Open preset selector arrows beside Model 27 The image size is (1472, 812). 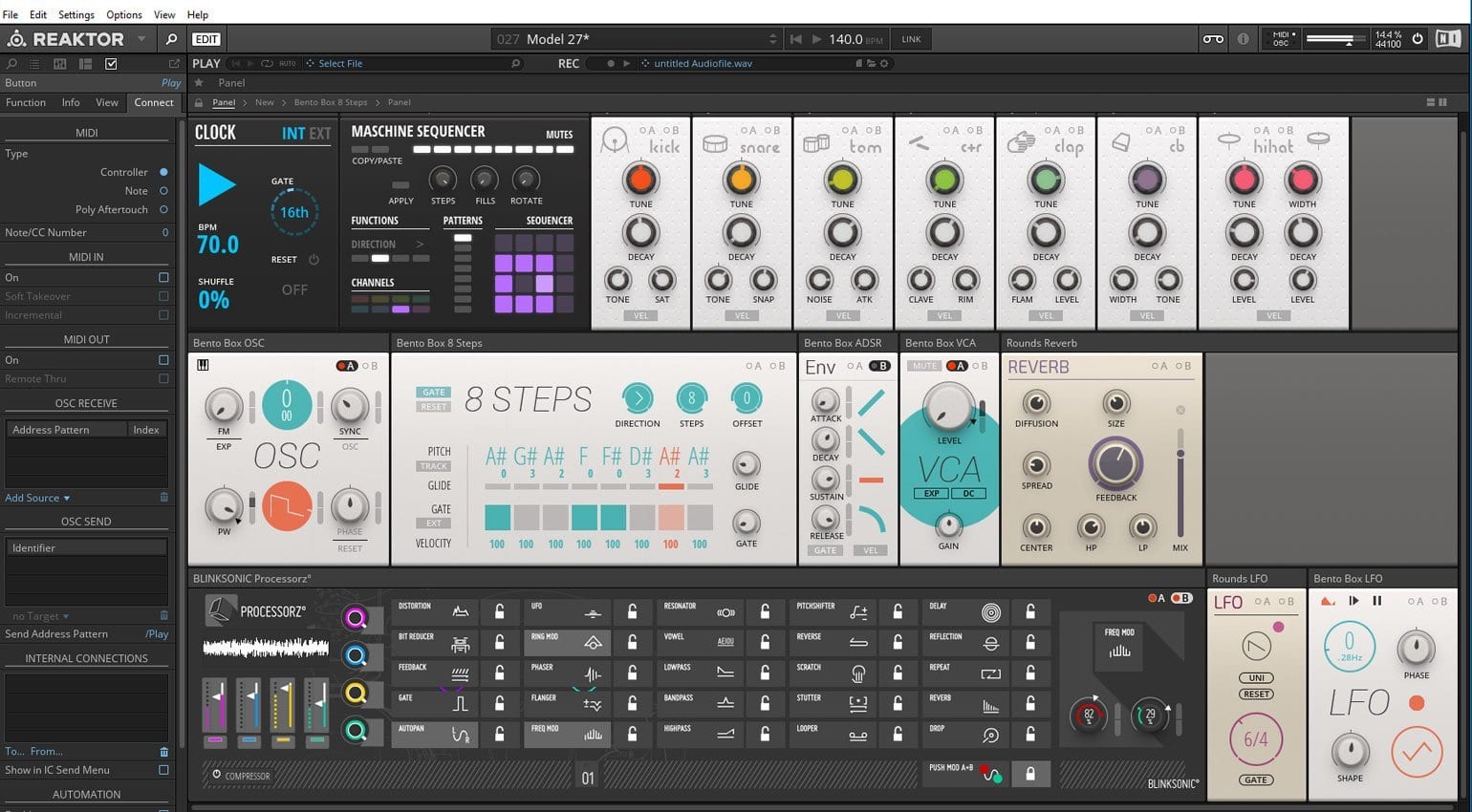tap(772, 39)
